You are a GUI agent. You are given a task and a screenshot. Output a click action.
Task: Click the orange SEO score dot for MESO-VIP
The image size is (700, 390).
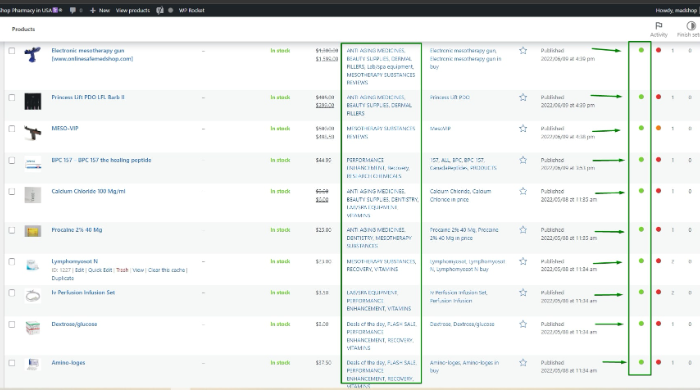(658, 128)
